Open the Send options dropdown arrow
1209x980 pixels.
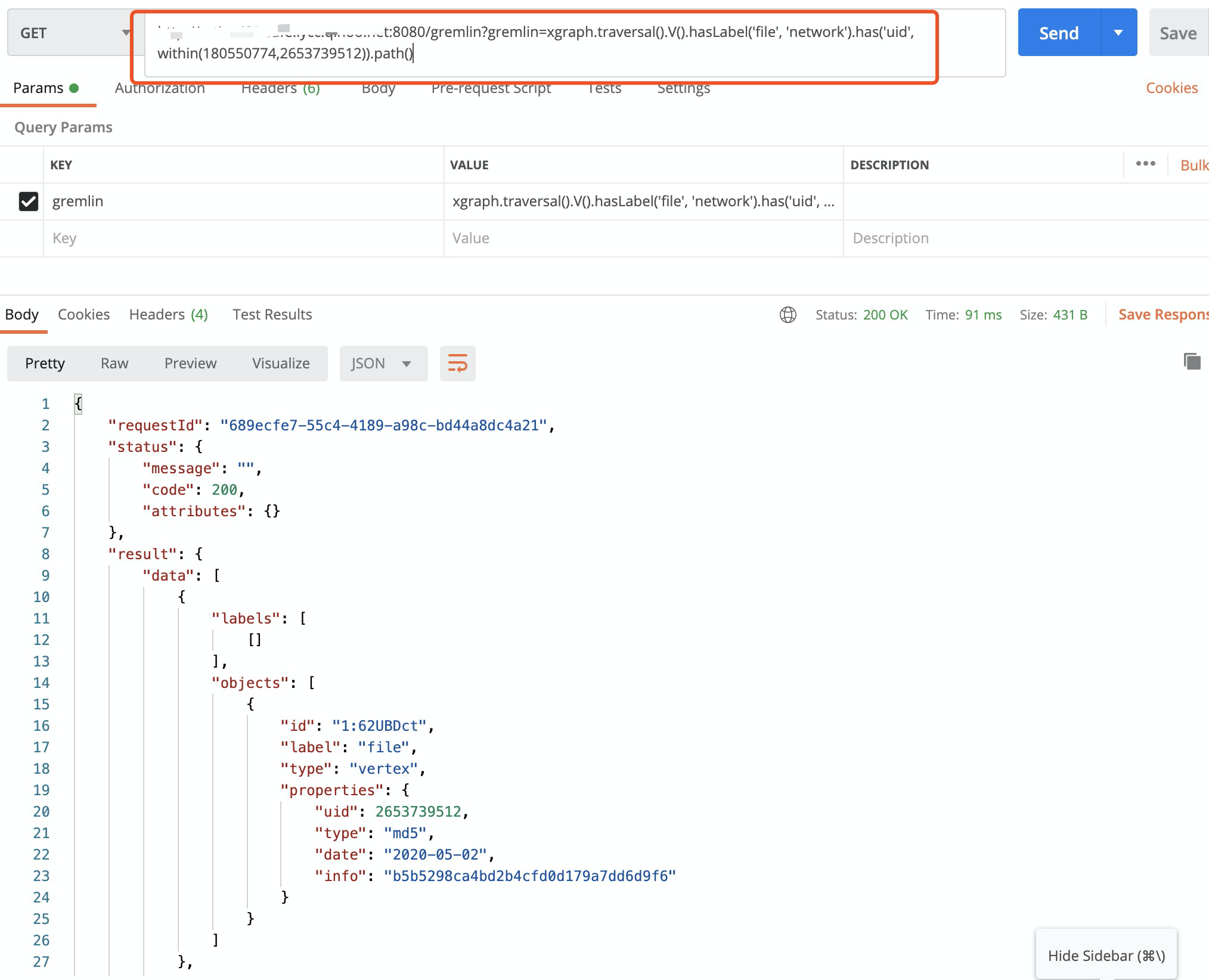pos(1119,33)
